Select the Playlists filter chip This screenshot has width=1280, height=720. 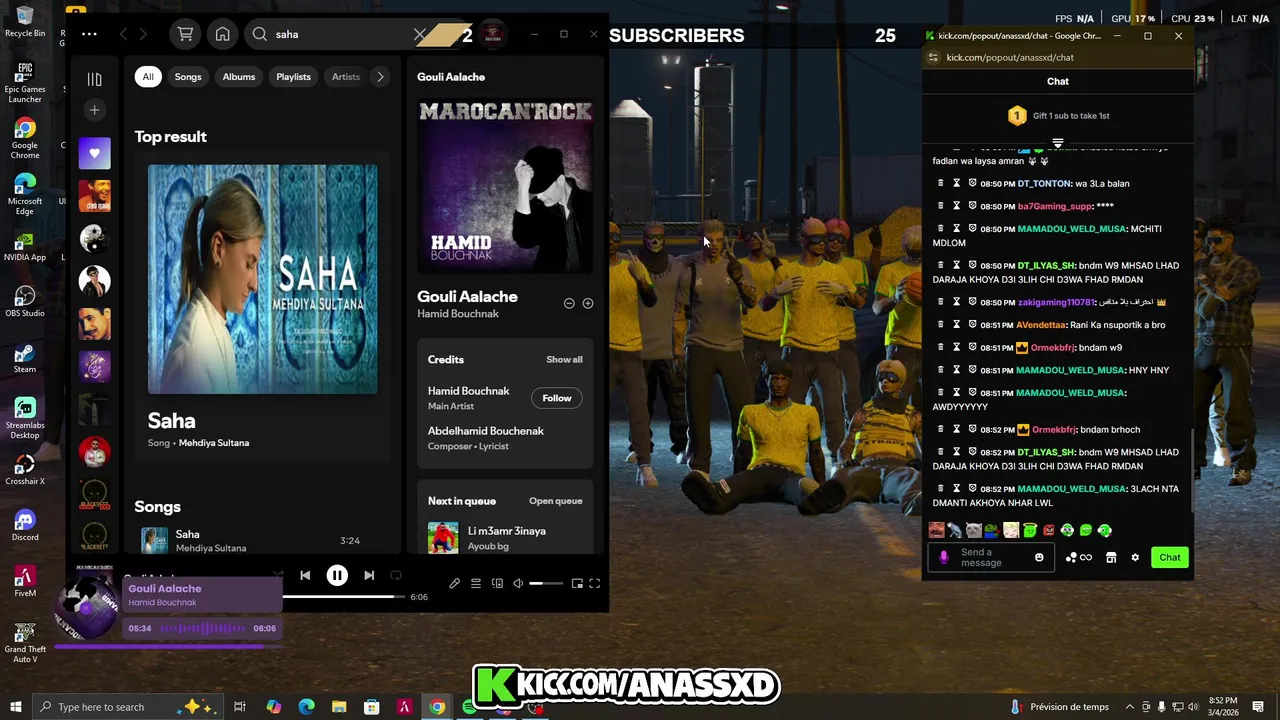pos(293,76)
